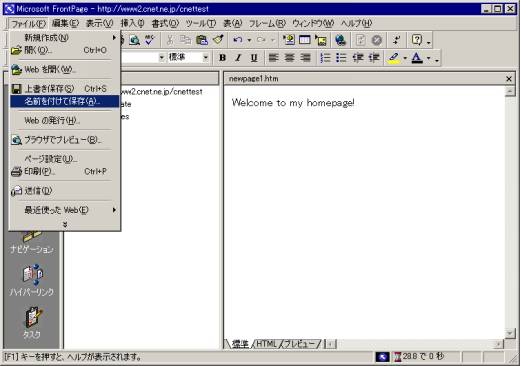Apply the font color A button
Viewport: 520px width, 366px height.
coord(417,58)
